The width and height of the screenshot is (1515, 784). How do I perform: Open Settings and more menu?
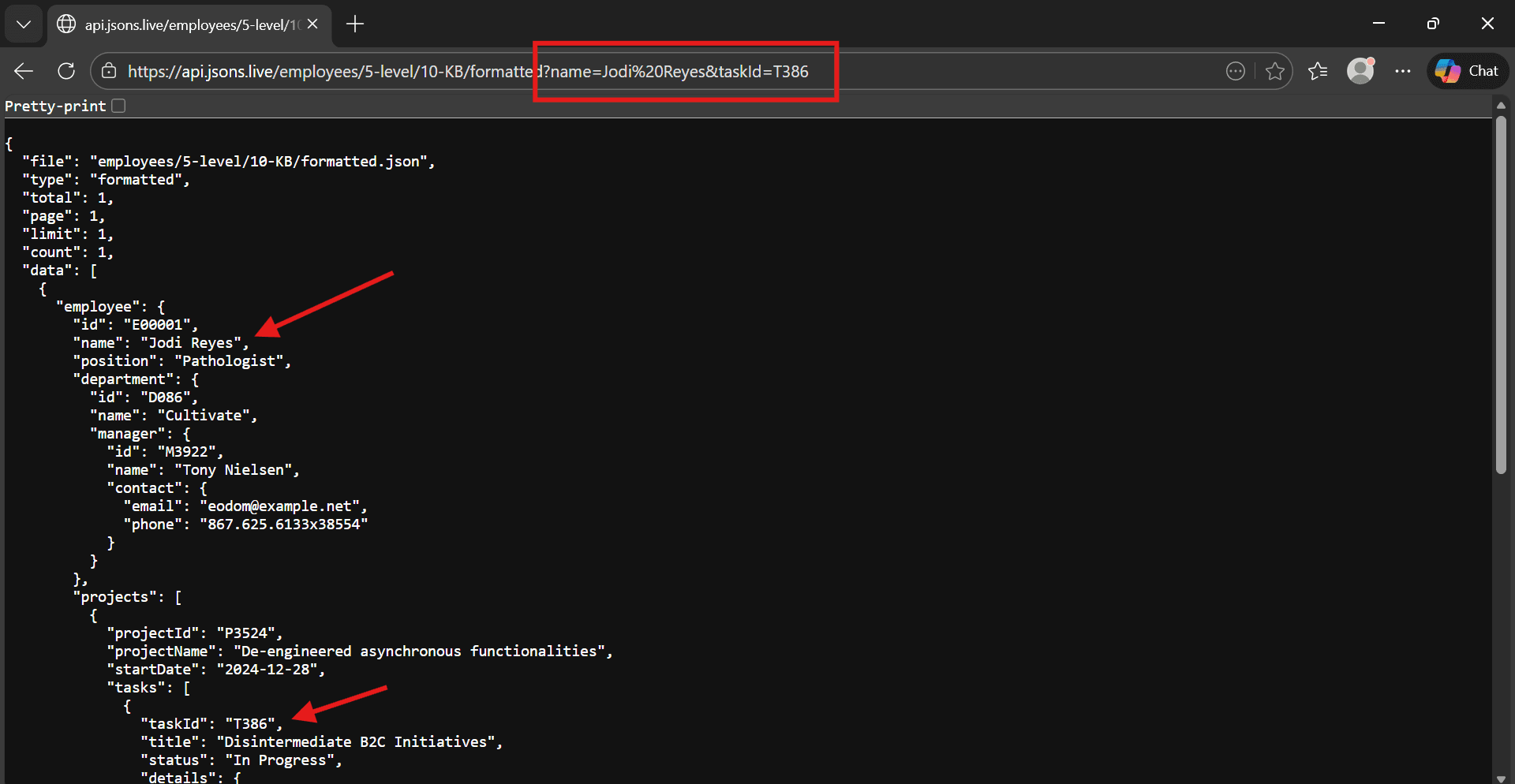point(1402,71)
